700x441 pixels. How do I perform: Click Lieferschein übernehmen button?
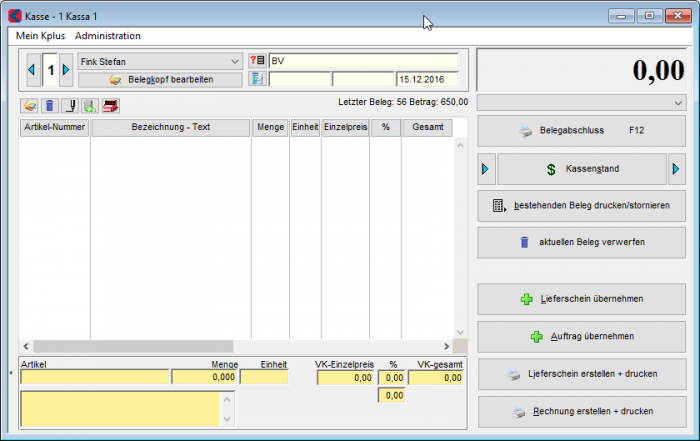point(581,299)
